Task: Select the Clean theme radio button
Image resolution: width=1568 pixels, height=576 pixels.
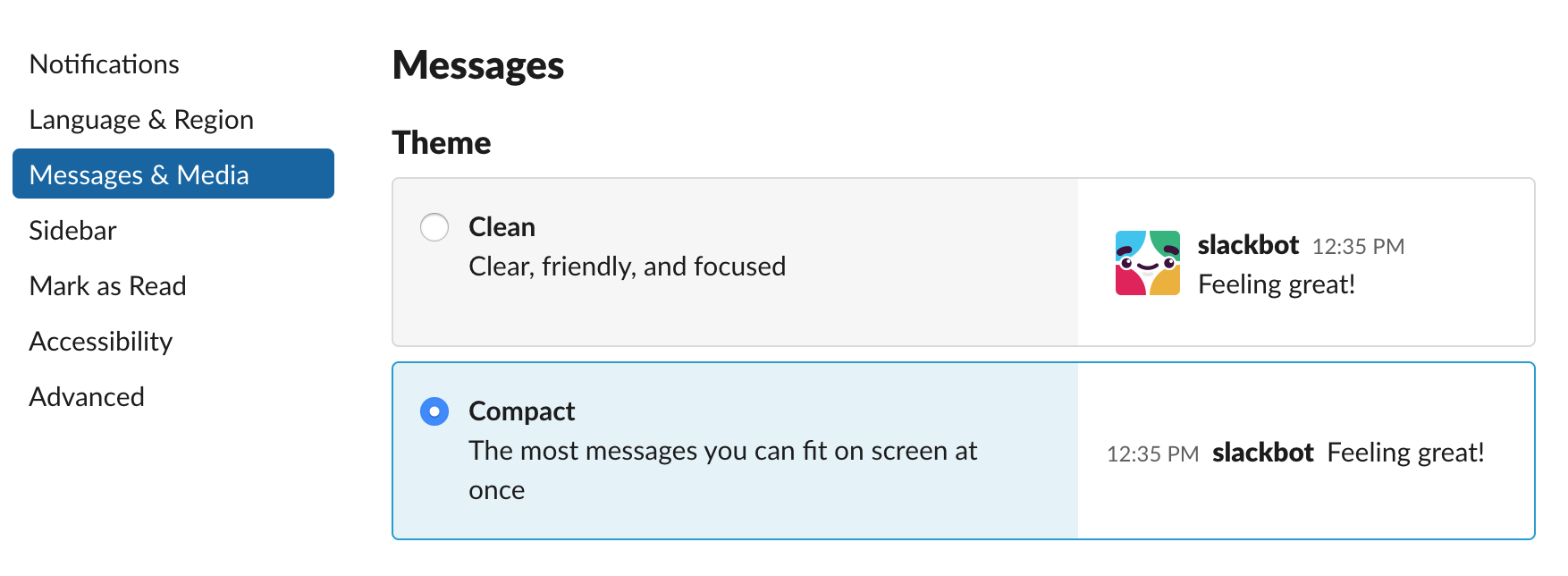Action: [434, 228]
